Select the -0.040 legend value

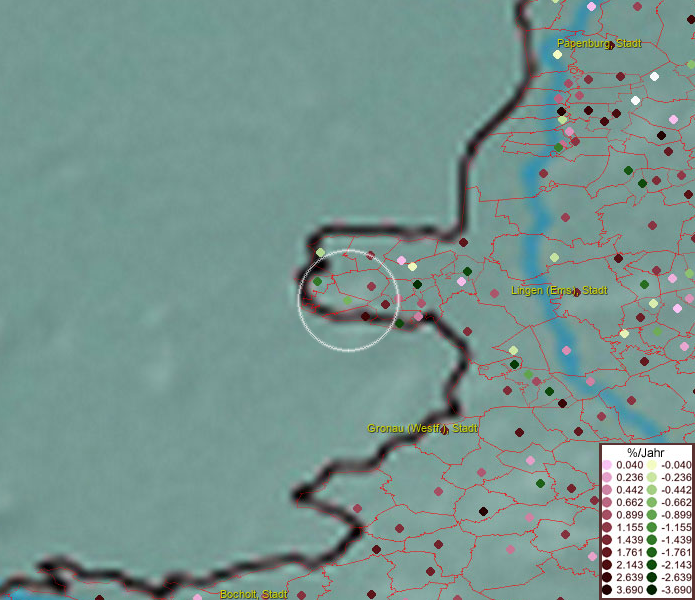tap(676, 465)
